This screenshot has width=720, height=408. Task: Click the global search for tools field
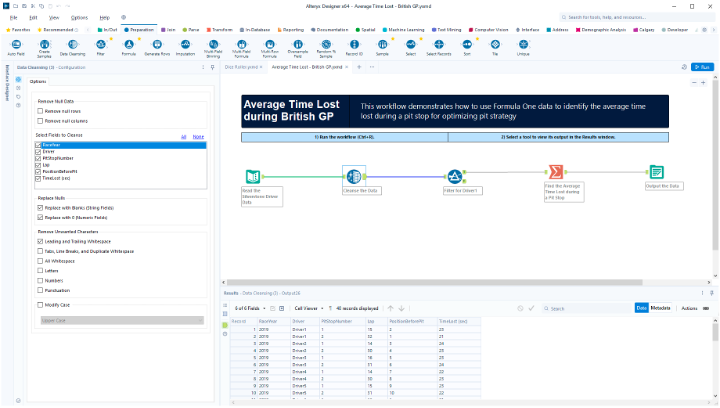click(x=636, y=17)
